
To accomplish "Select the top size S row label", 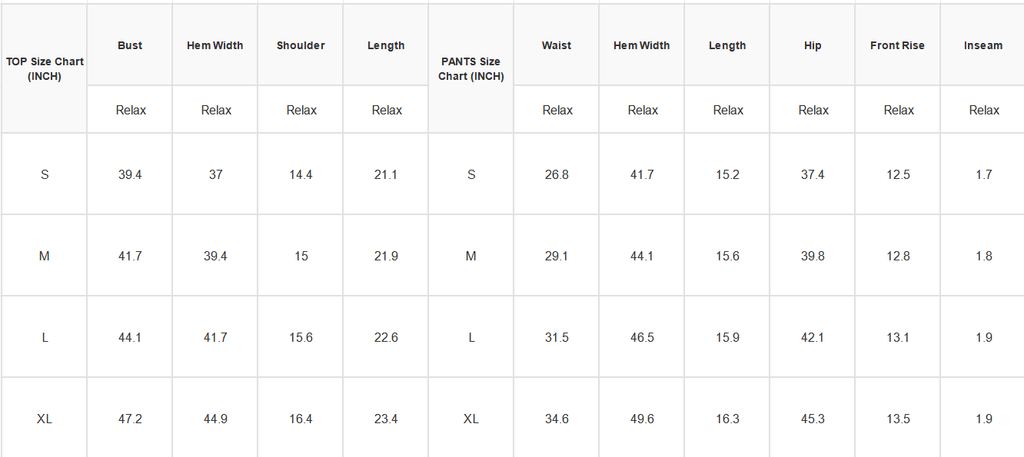I will [x=44, y=174].
